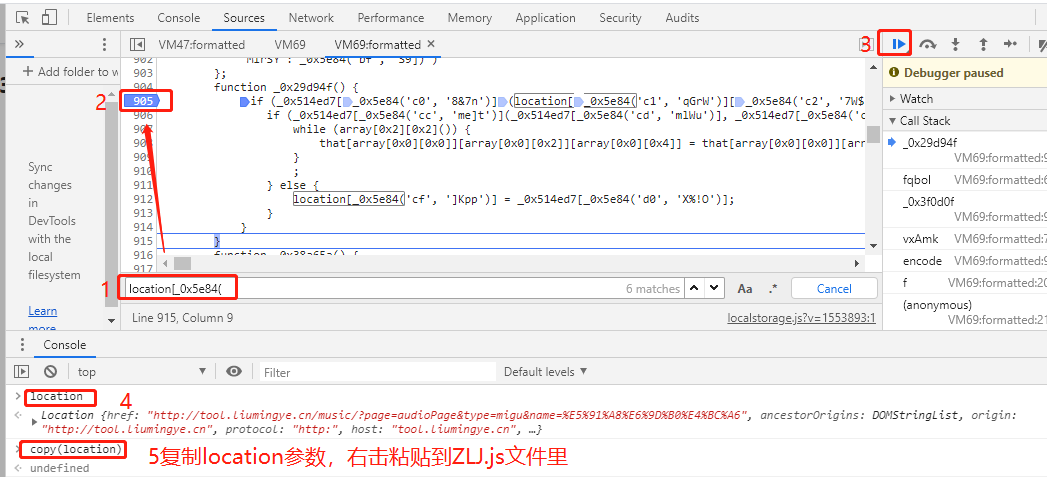Click the live expression eye icon

(x=234, y=371)
